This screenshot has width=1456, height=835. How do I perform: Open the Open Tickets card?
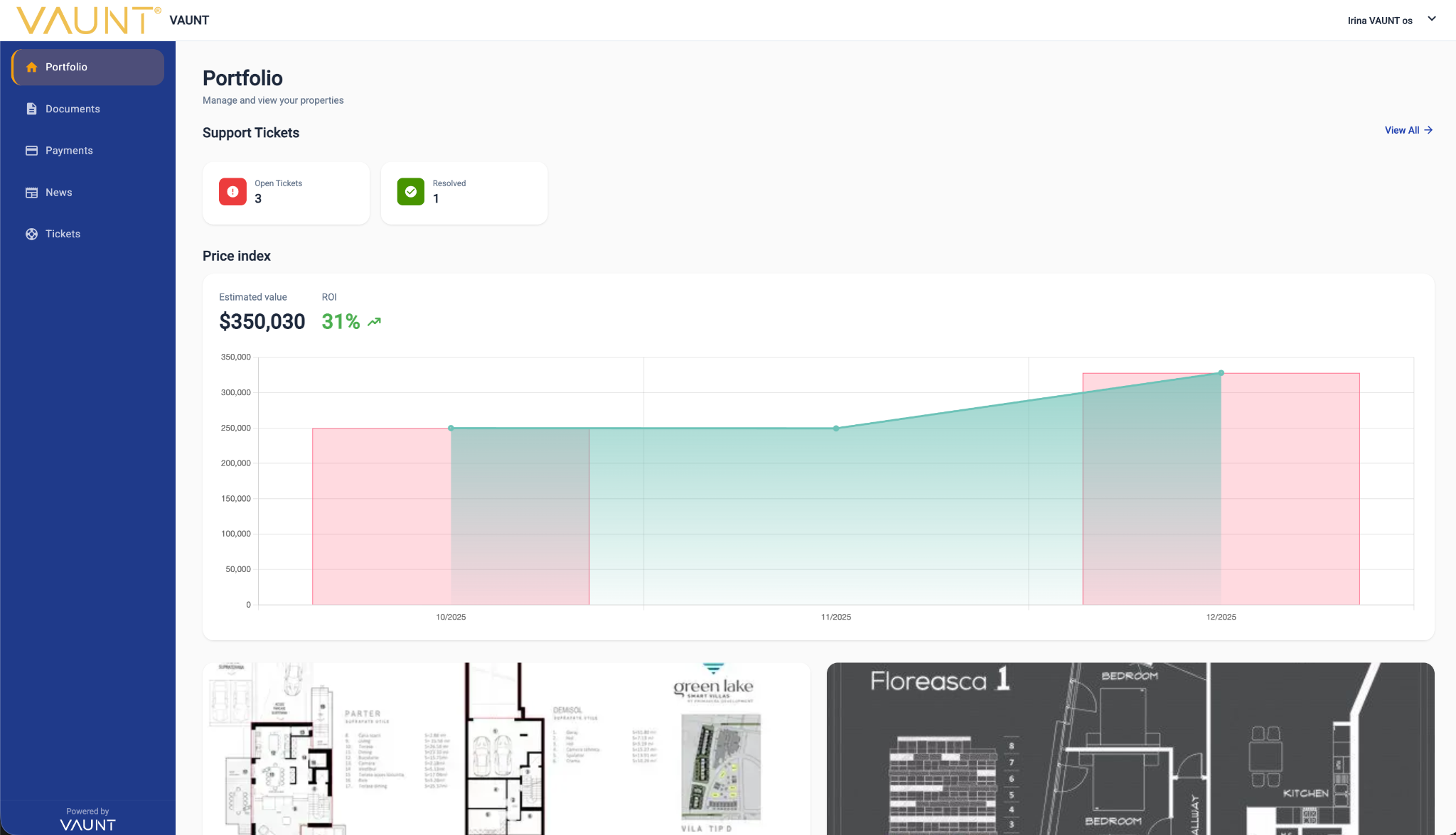coord(286,193)
